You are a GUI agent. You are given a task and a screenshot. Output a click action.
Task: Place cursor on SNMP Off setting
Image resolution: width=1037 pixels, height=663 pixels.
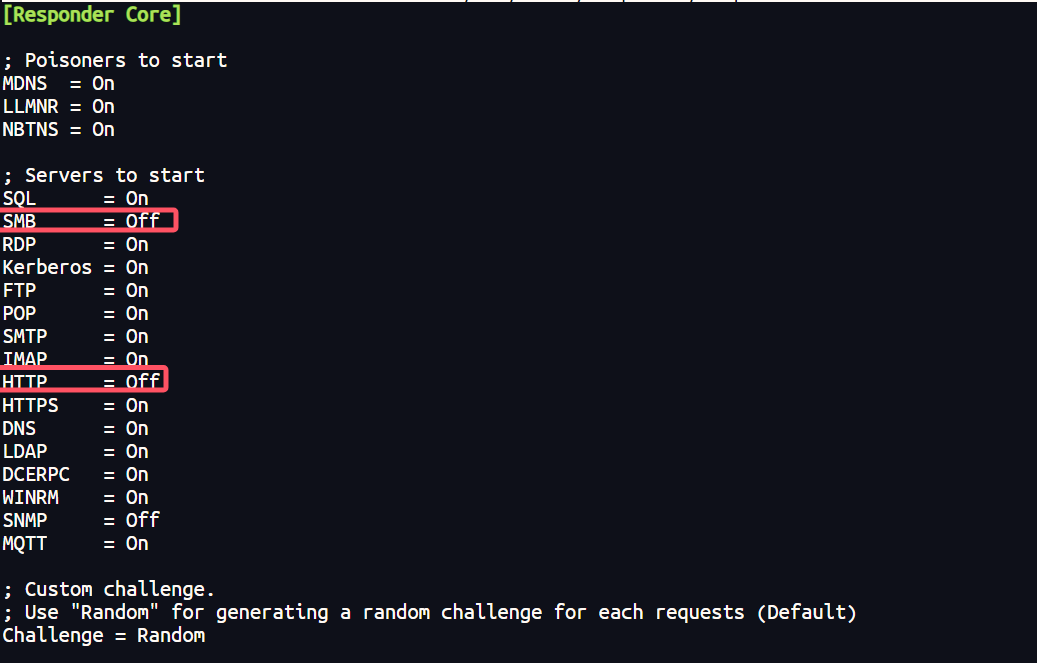point(142,520)
